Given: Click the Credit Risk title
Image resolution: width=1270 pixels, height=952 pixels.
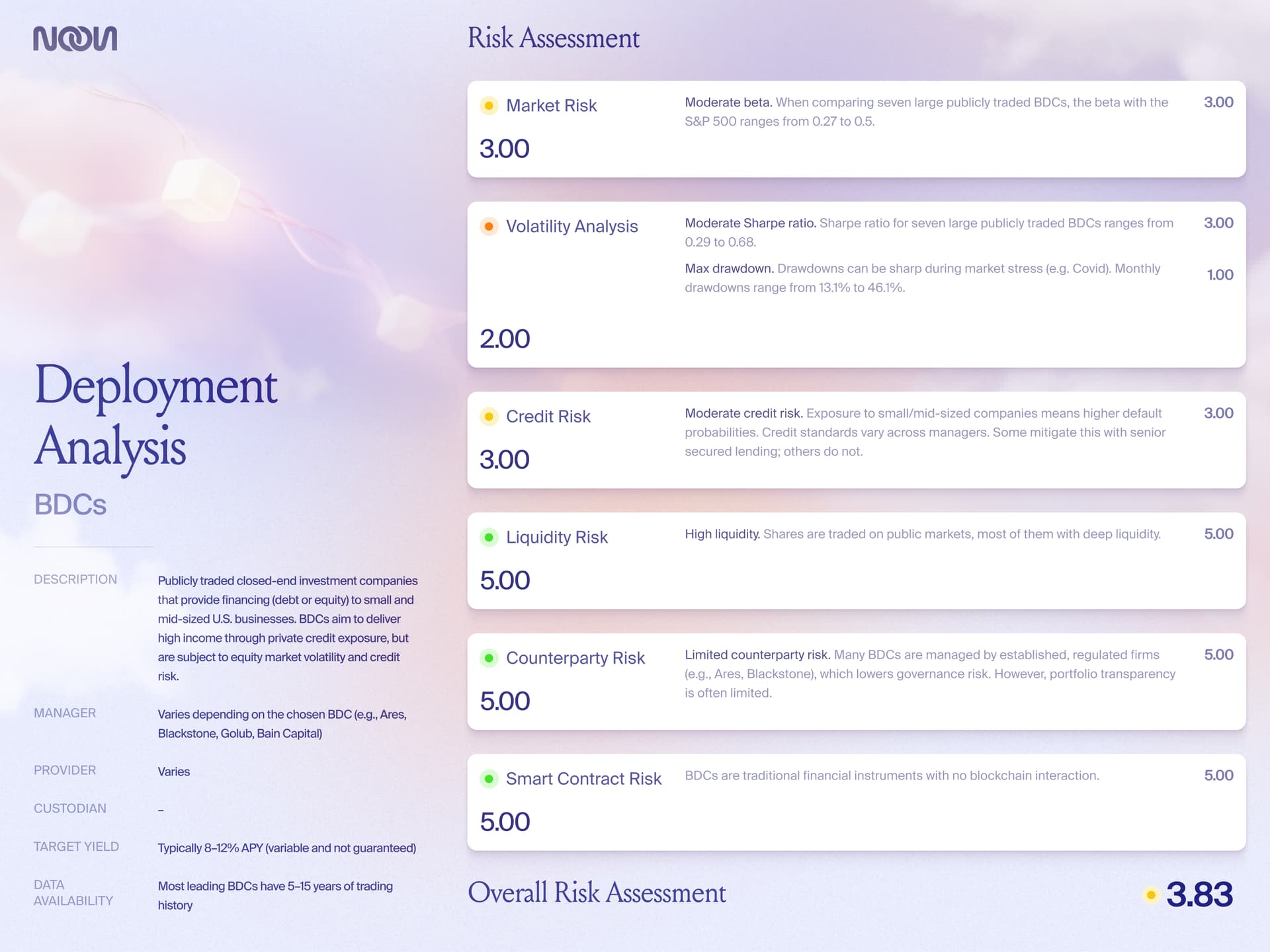Looking at the screenshot, I should tap(548, 416).
